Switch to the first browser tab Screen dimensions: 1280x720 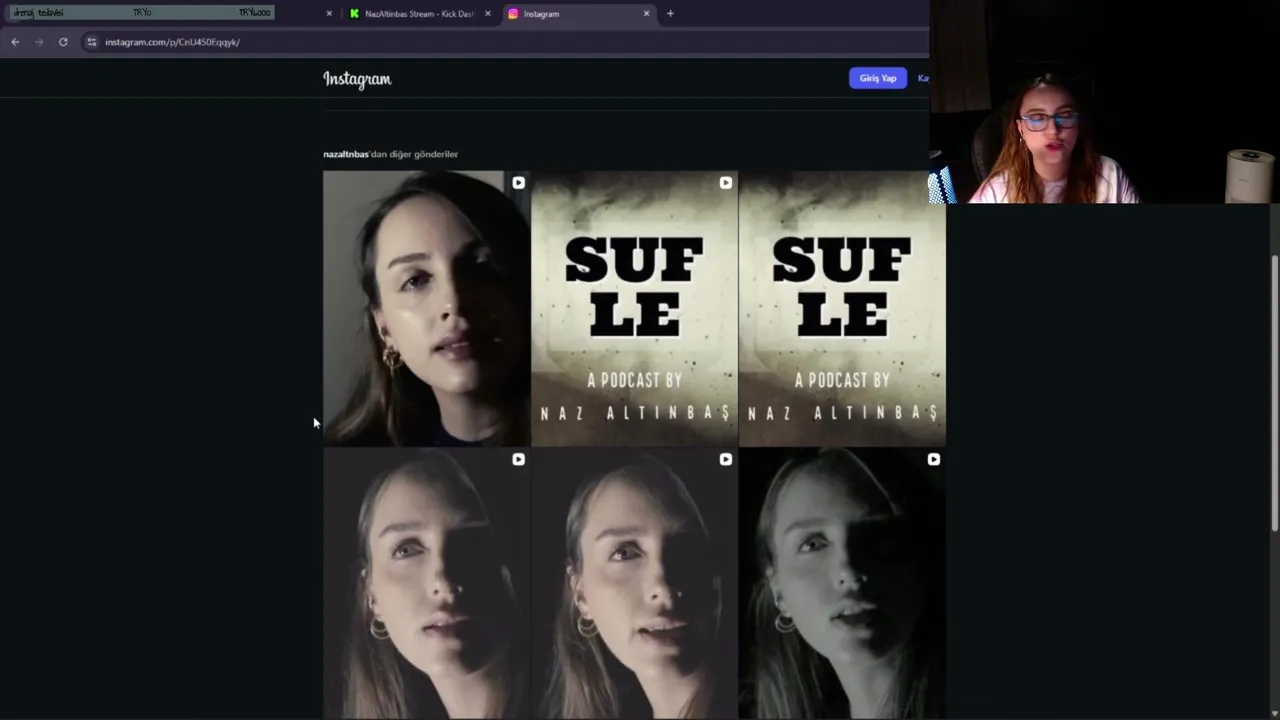(170, 14)
